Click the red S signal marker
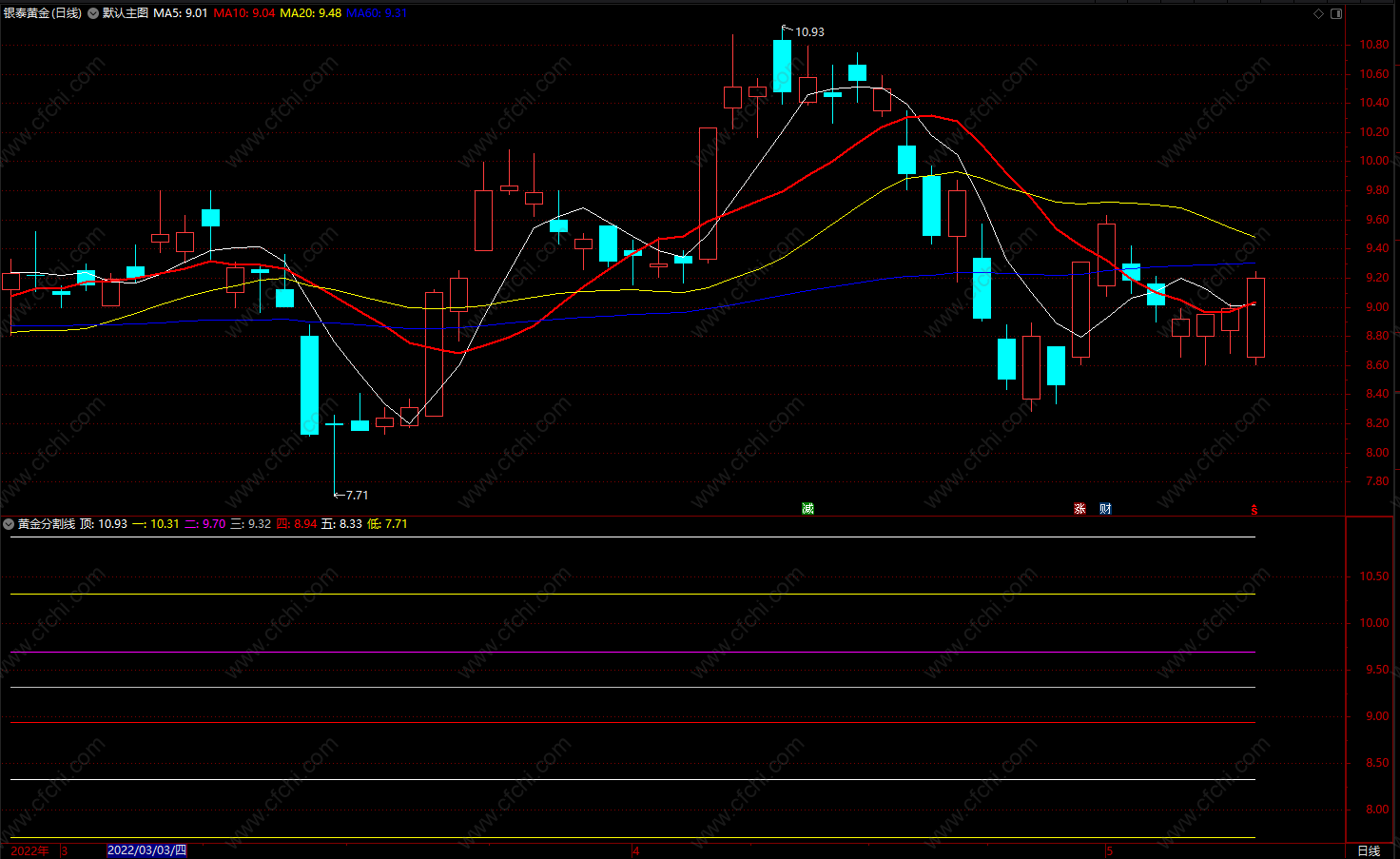1400x859 pixels. pyautogui.click(x=1254, y=510)
